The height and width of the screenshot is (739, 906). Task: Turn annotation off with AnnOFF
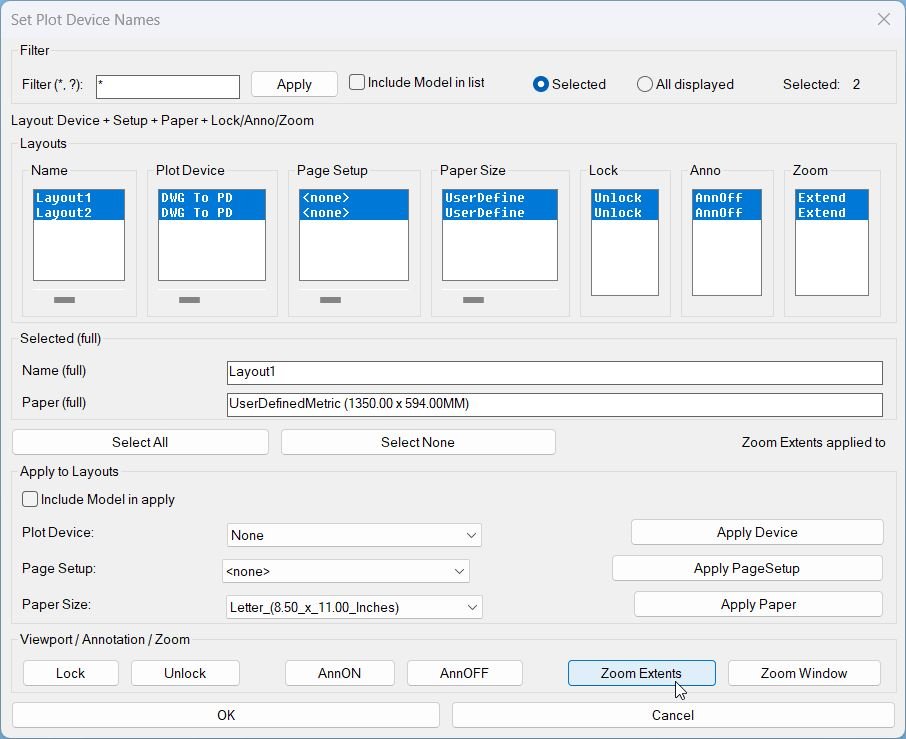click(464, 673)
